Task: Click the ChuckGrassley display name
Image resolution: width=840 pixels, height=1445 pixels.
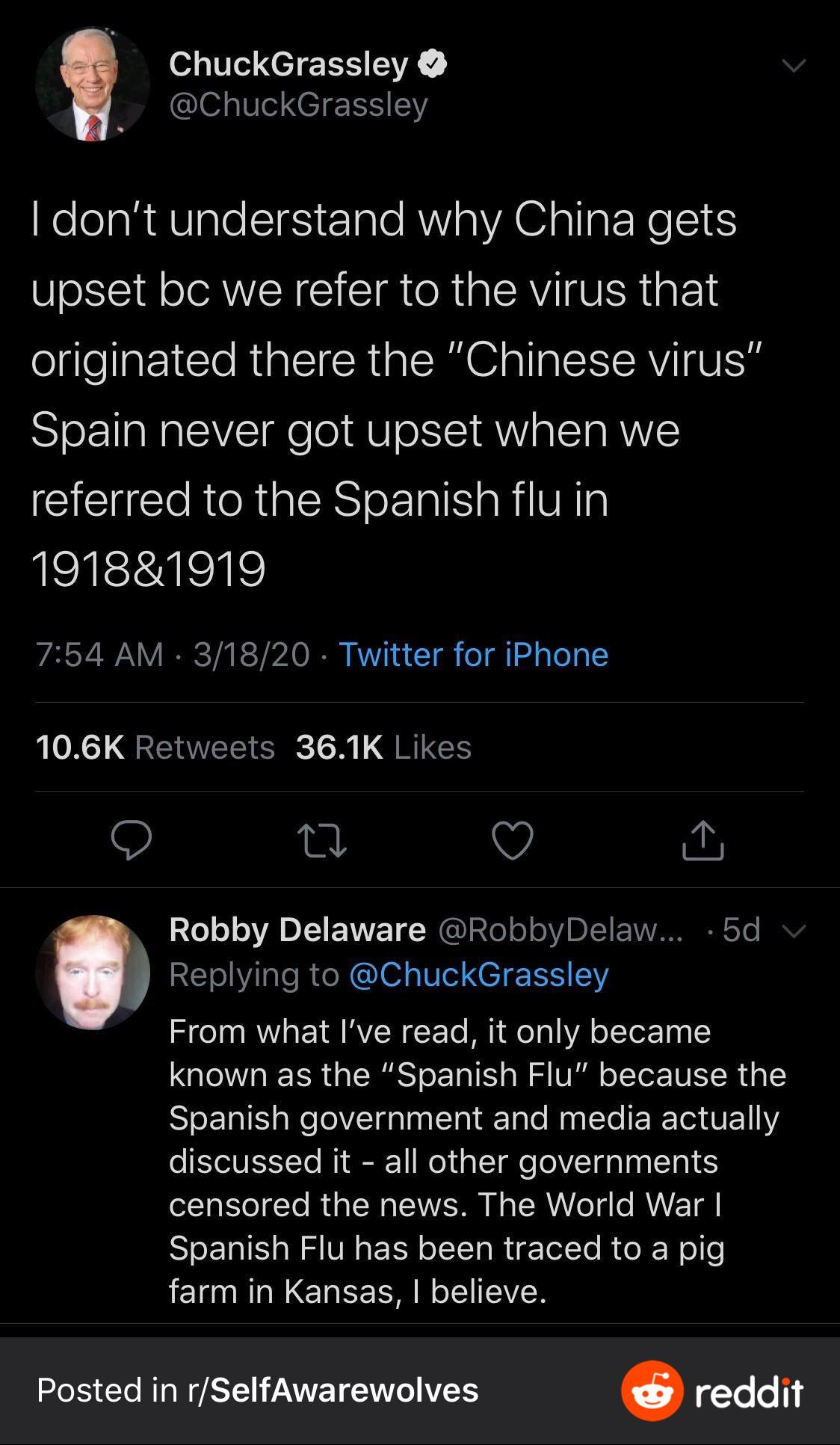Action: coord(288,64)
